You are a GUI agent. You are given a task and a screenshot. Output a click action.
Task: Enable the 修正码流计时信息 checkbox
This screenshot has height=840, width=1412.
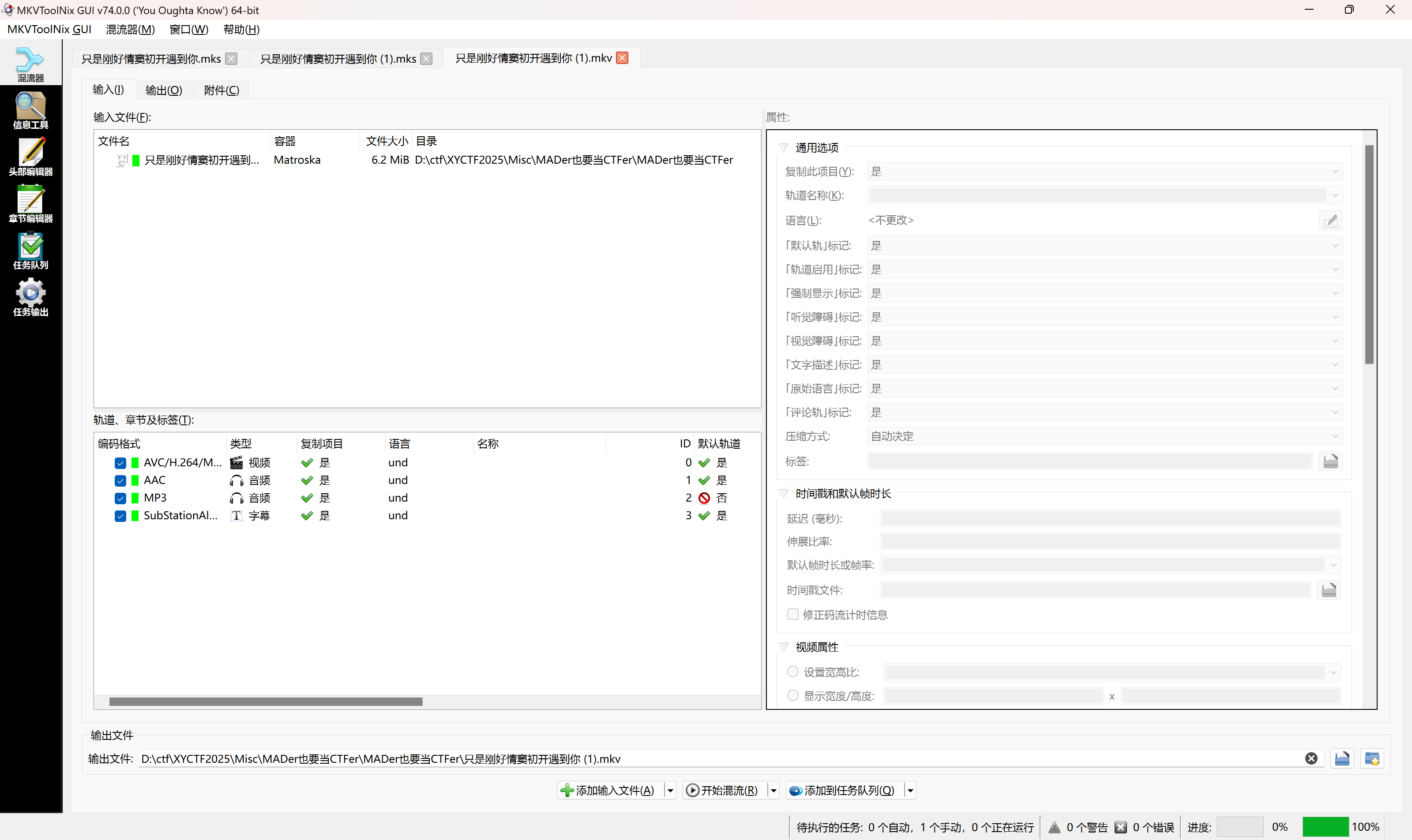pyautogui.click(x=792, y=615)
